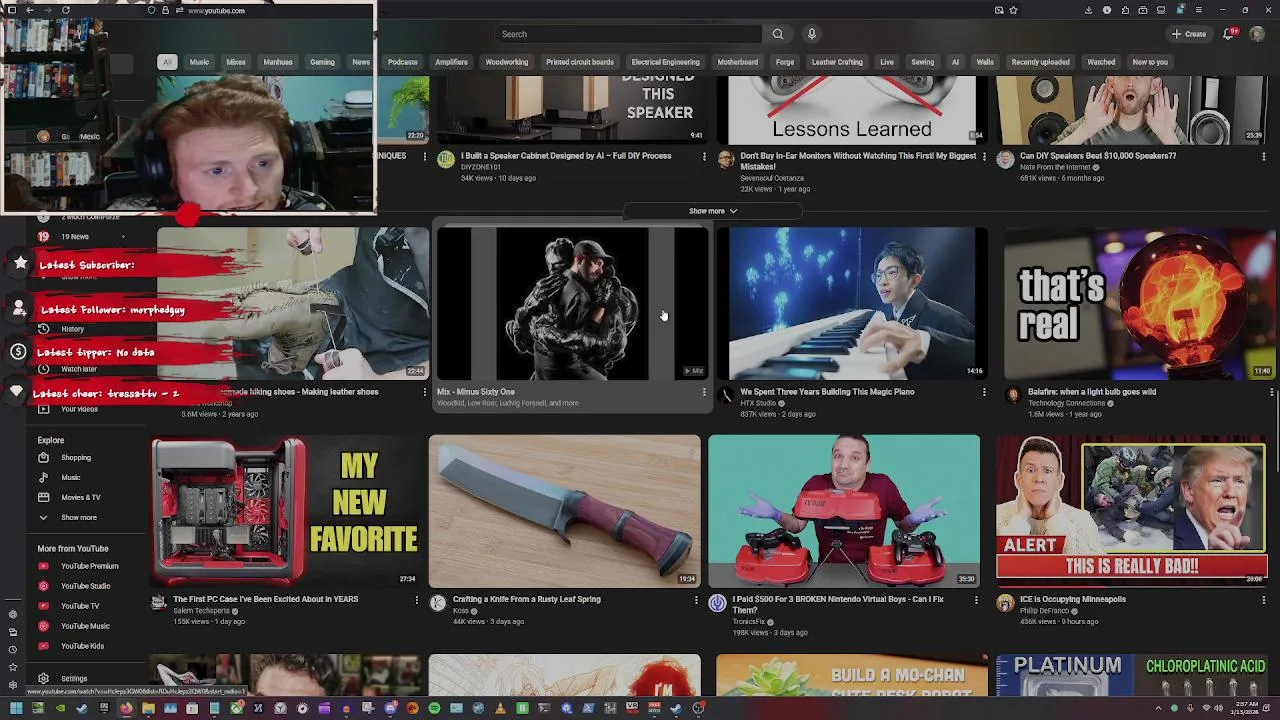This screenshot has width=1280, height=720.
Task: Open the Technology Connections channel avatar
Action: tap(1013, 395)
